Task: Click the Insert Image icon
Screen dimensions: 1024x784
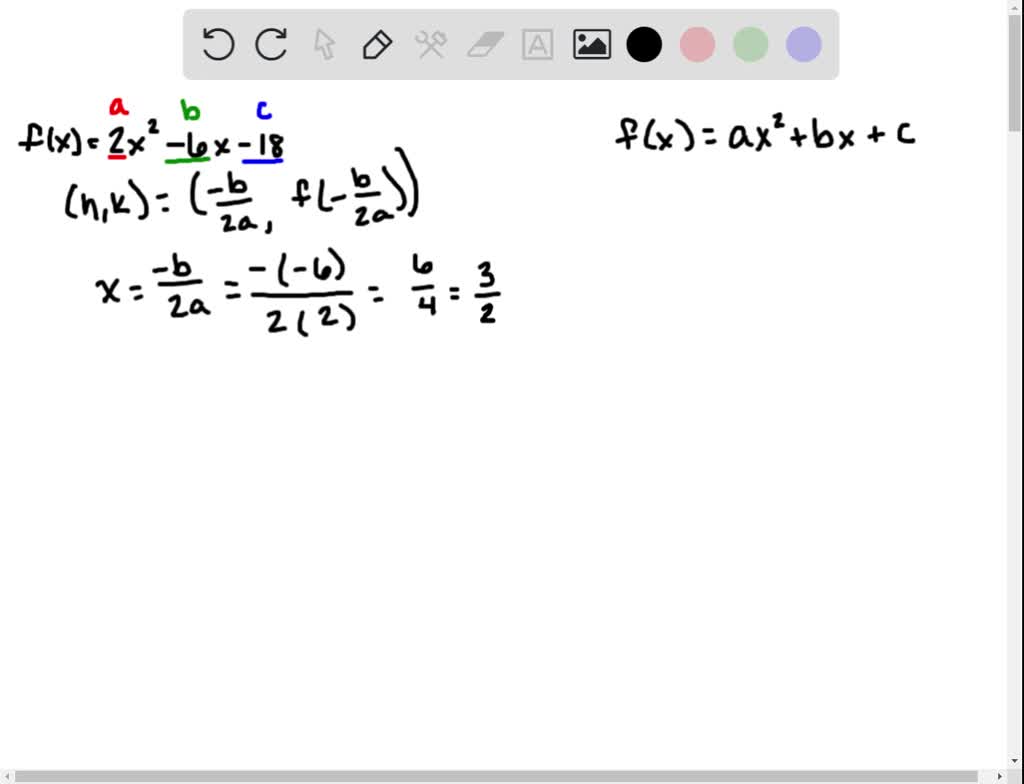Action: point(591,45)
